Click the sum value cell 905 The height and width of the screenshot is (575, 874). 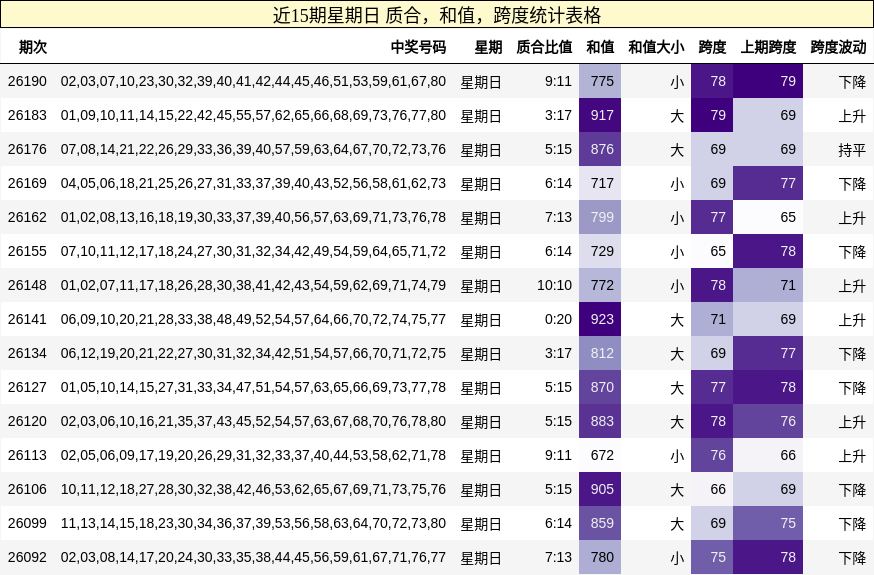pos(600,489)
